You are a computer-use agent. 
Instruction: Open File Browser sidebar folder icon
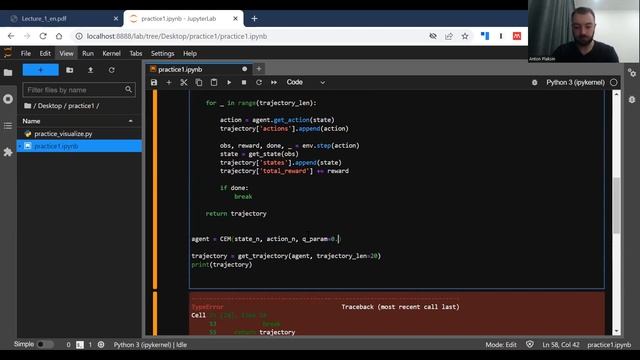pos(8,73)
